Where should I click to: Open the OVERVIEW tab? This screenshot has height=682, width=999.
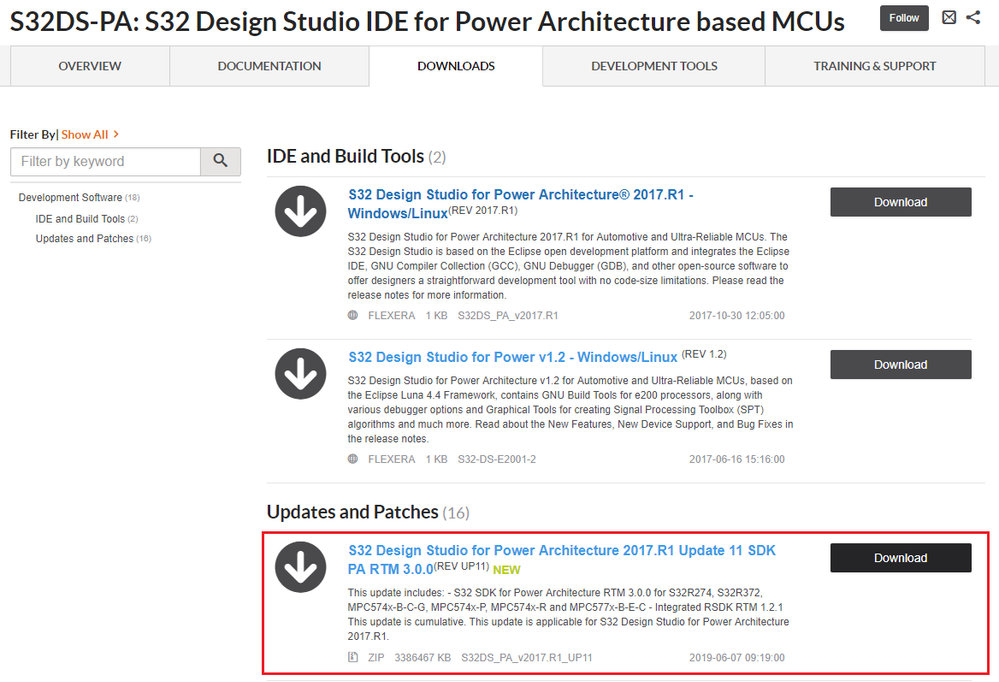90,66
